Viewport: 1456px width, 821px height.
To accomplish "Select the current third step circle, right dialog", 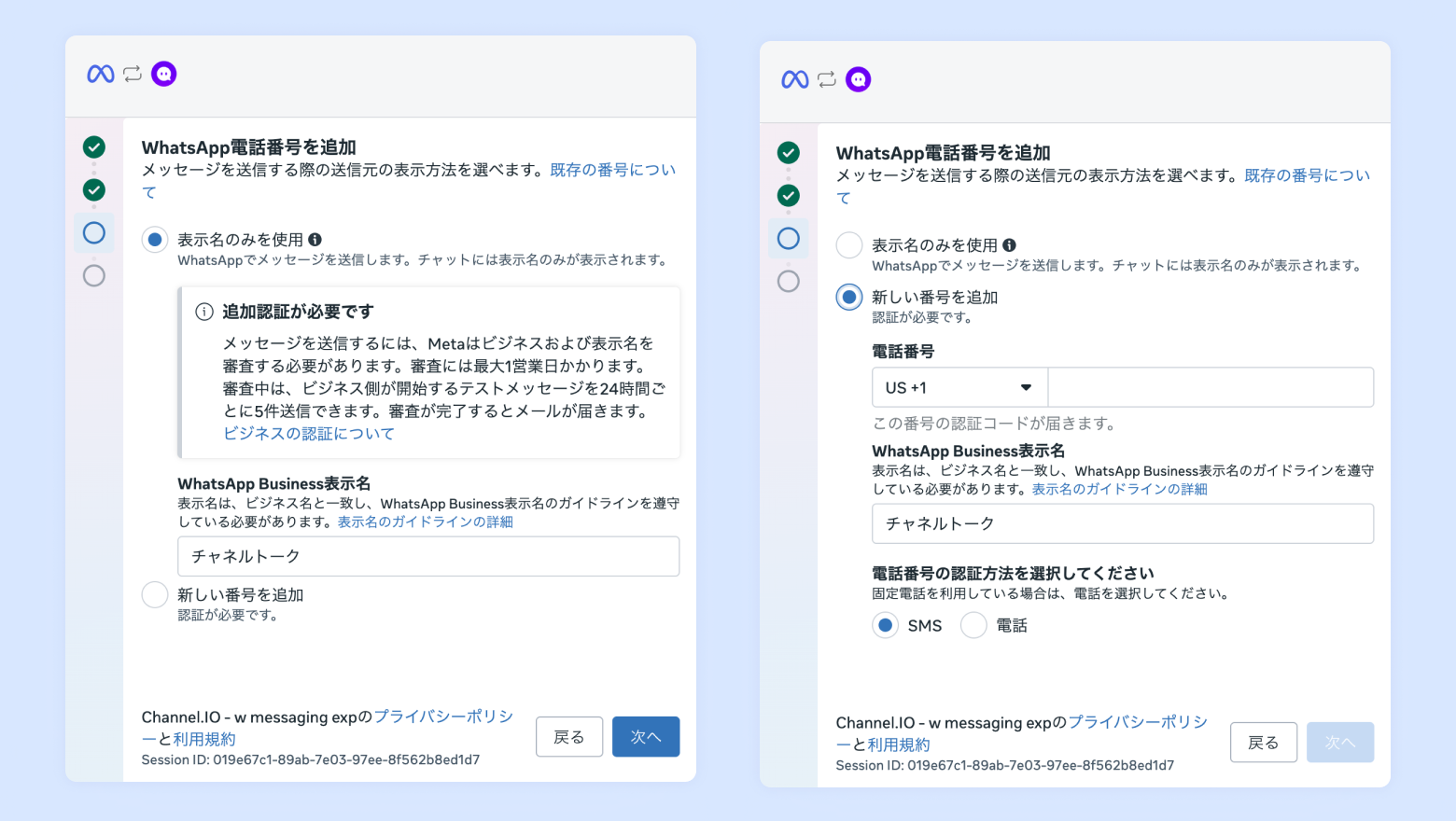I will click(789, 238).
